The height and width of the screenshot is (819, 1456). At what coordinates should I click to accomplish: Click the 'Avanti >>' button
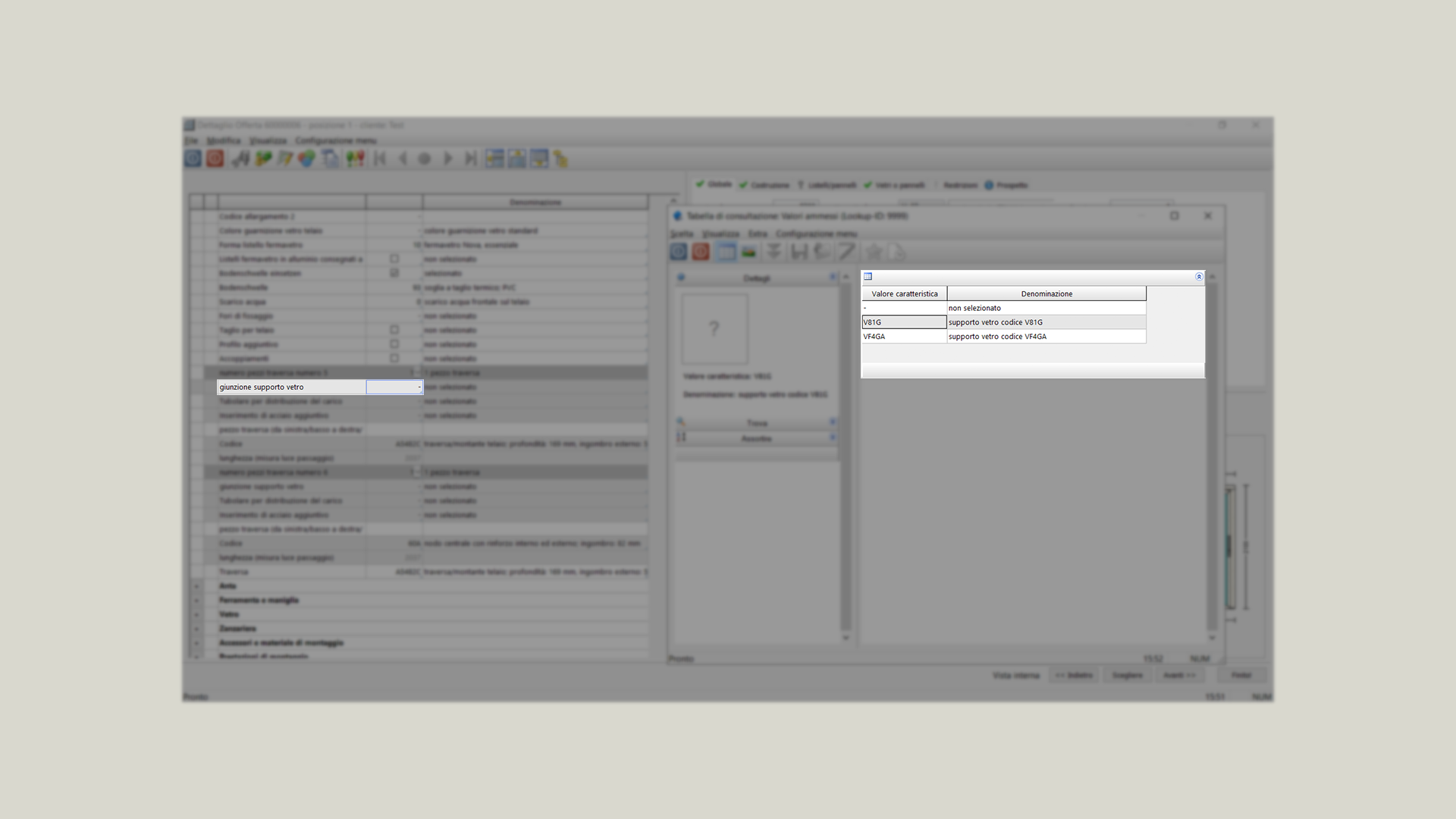pos(1179,675)
